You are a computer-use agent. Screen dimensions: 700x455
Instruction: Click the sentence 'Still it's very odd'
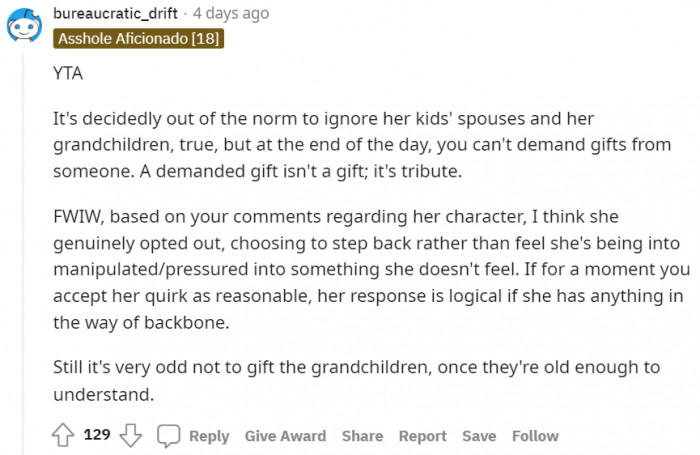(356, 381)
